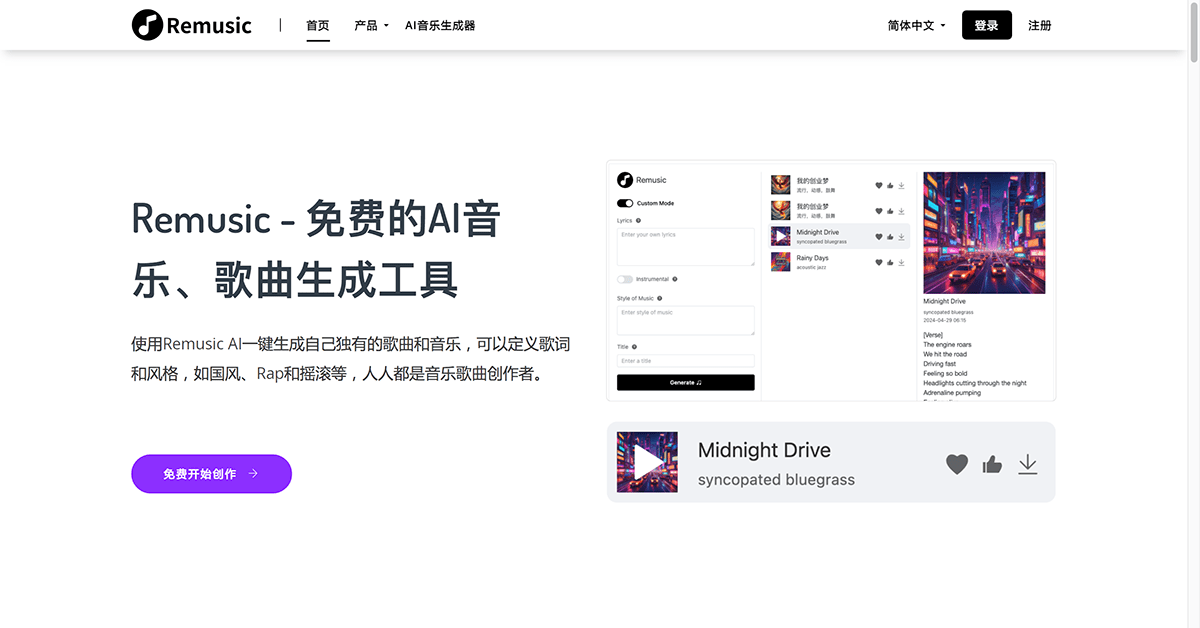Play the large Midnight Drive card thumbnail

coord(647,462)
